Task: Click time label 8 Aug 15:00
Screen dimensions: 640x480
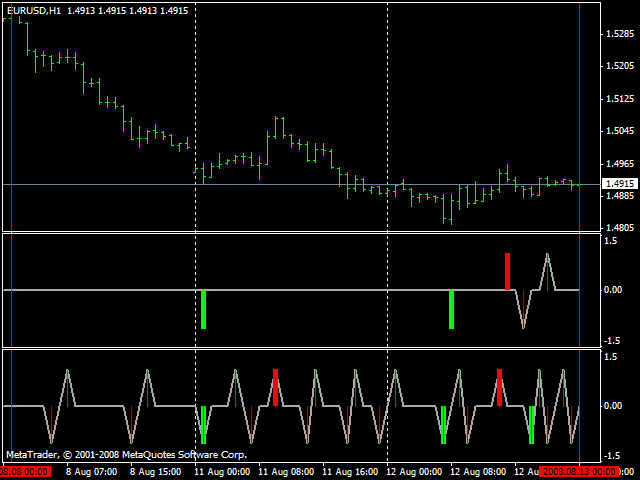Action: (156, 472)
